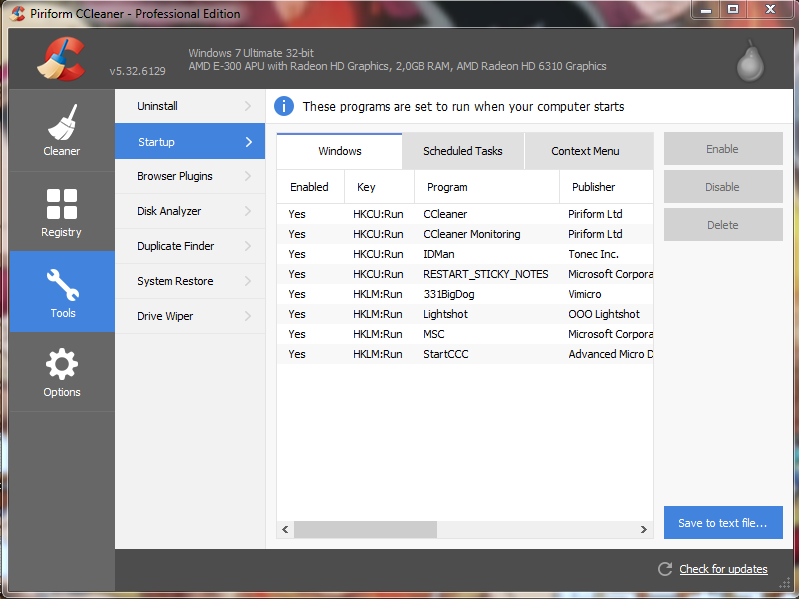The image size is (799, 599).
Task: Click the window resize grip
Action: coord(785,584)
